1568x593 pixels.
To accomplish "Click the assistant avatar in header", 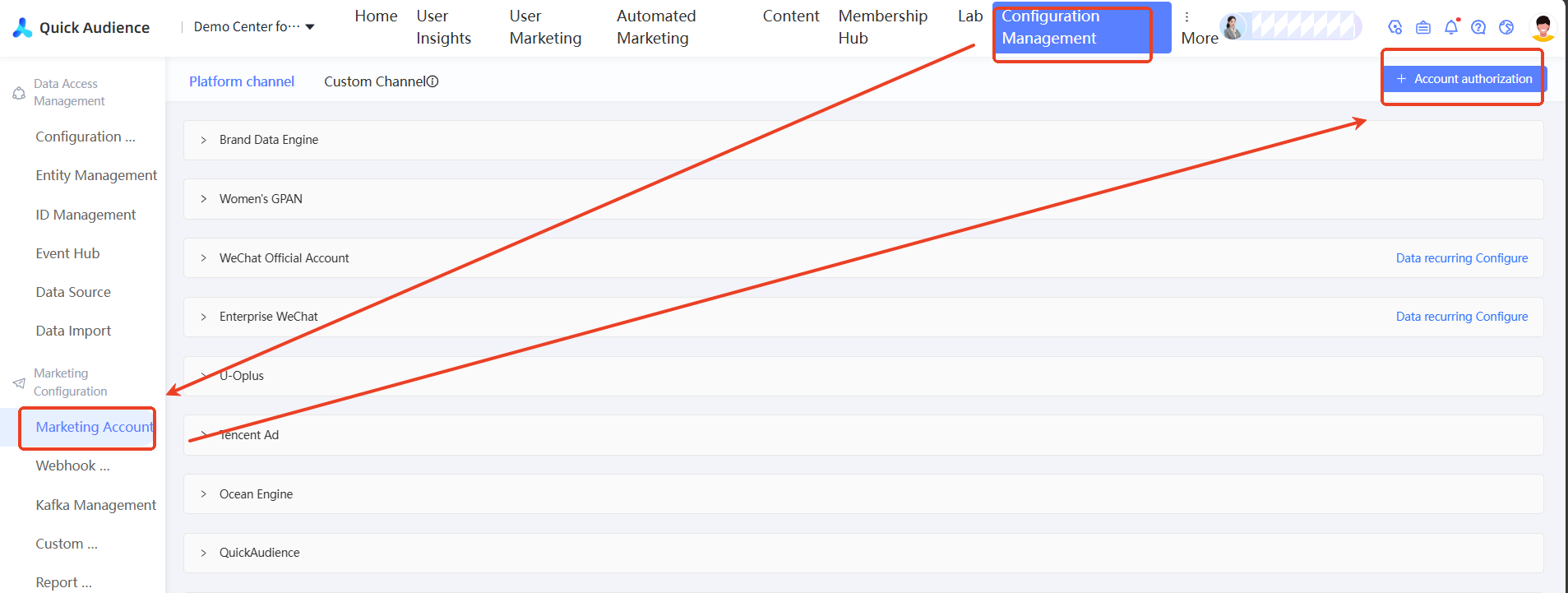I will point(1233,27).
